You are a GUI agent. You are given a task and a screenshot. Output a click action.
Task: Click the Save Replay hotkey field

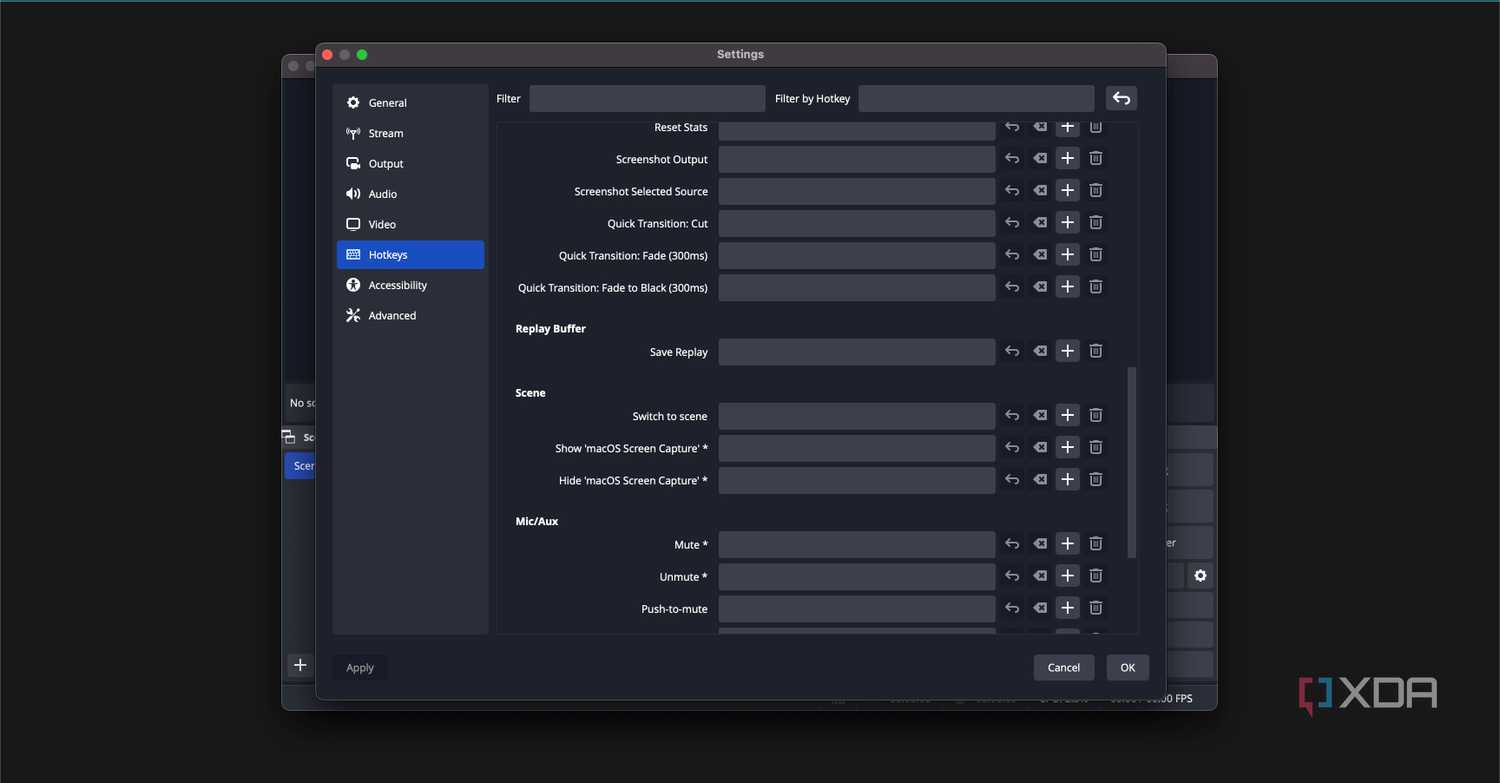pyautogui.click(x=857, y=352)
